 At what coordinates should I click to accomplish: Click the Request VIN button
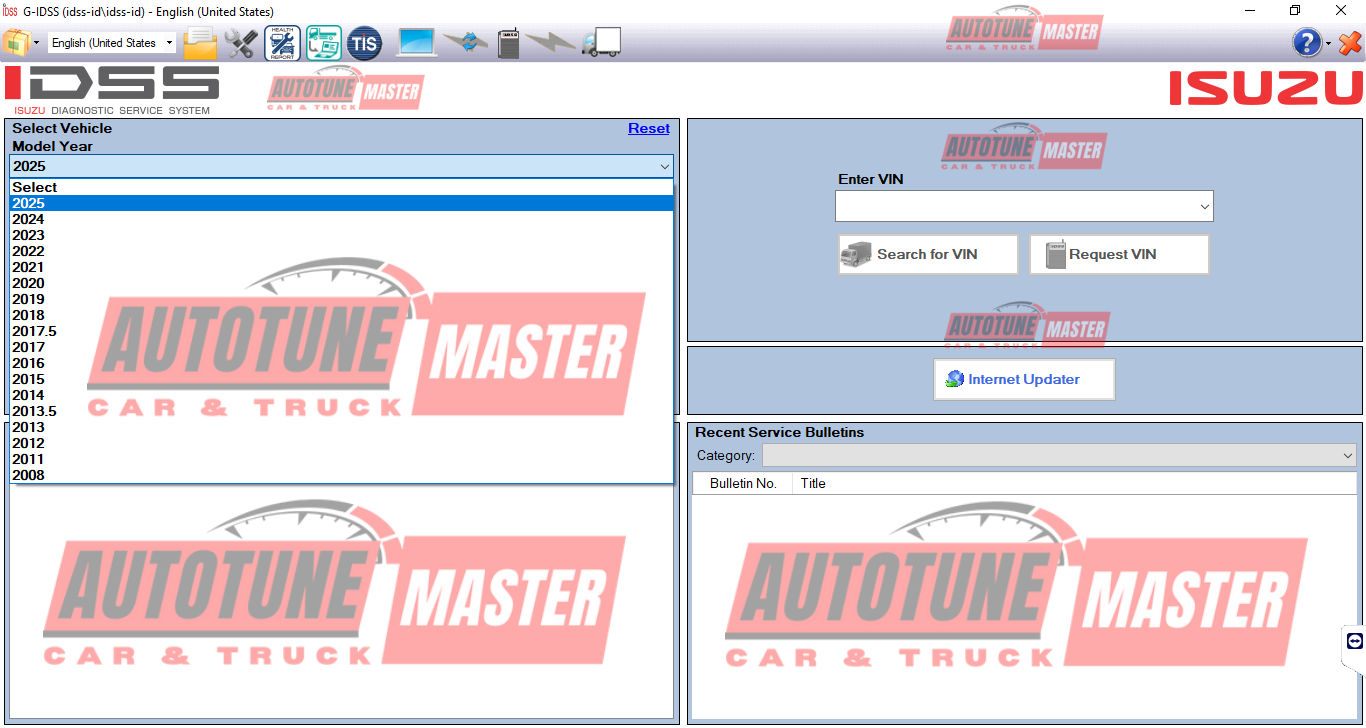point(1119,254)
